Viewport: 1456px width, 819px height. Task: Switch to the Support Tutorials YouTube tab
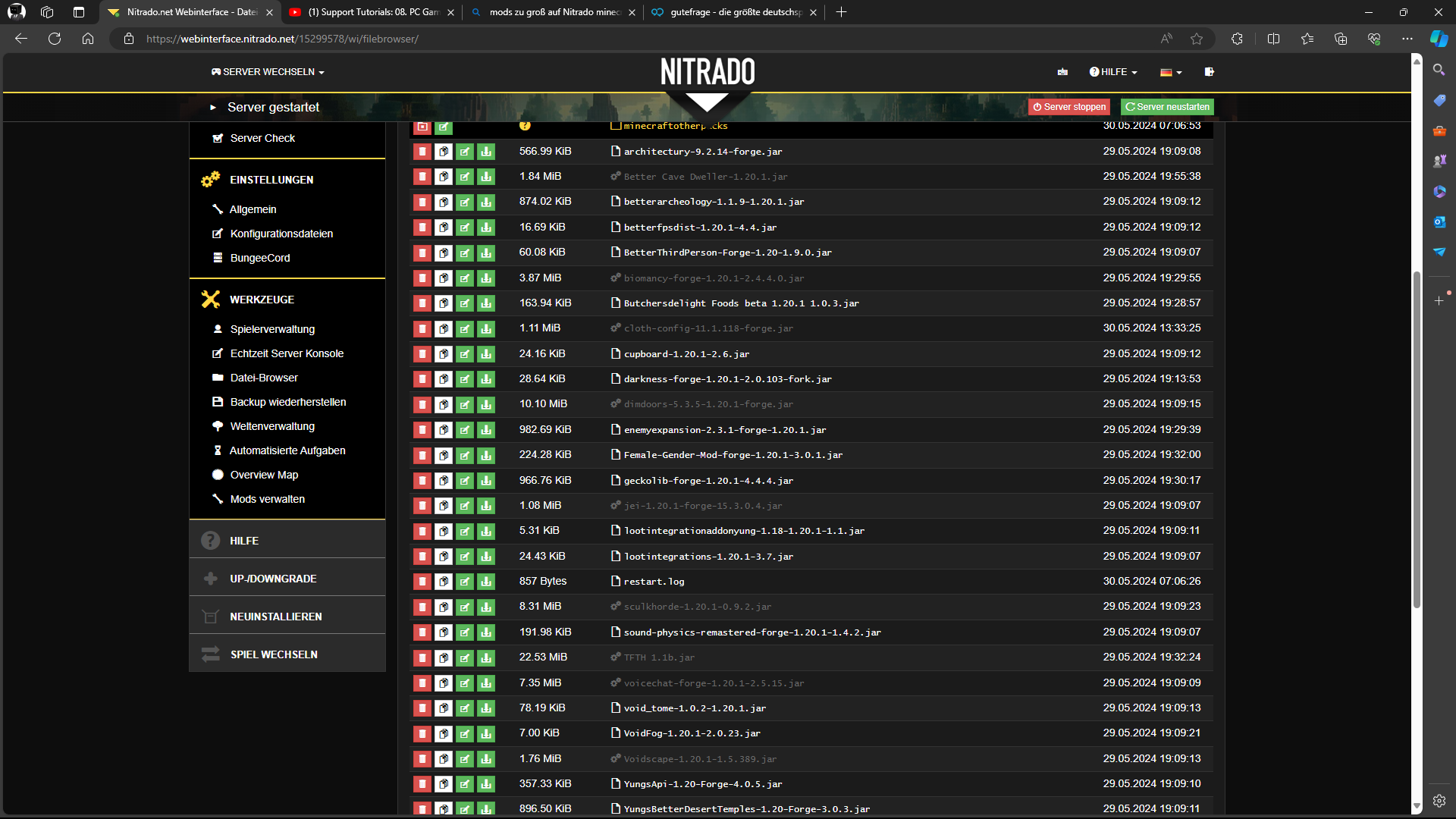(364, 12)
